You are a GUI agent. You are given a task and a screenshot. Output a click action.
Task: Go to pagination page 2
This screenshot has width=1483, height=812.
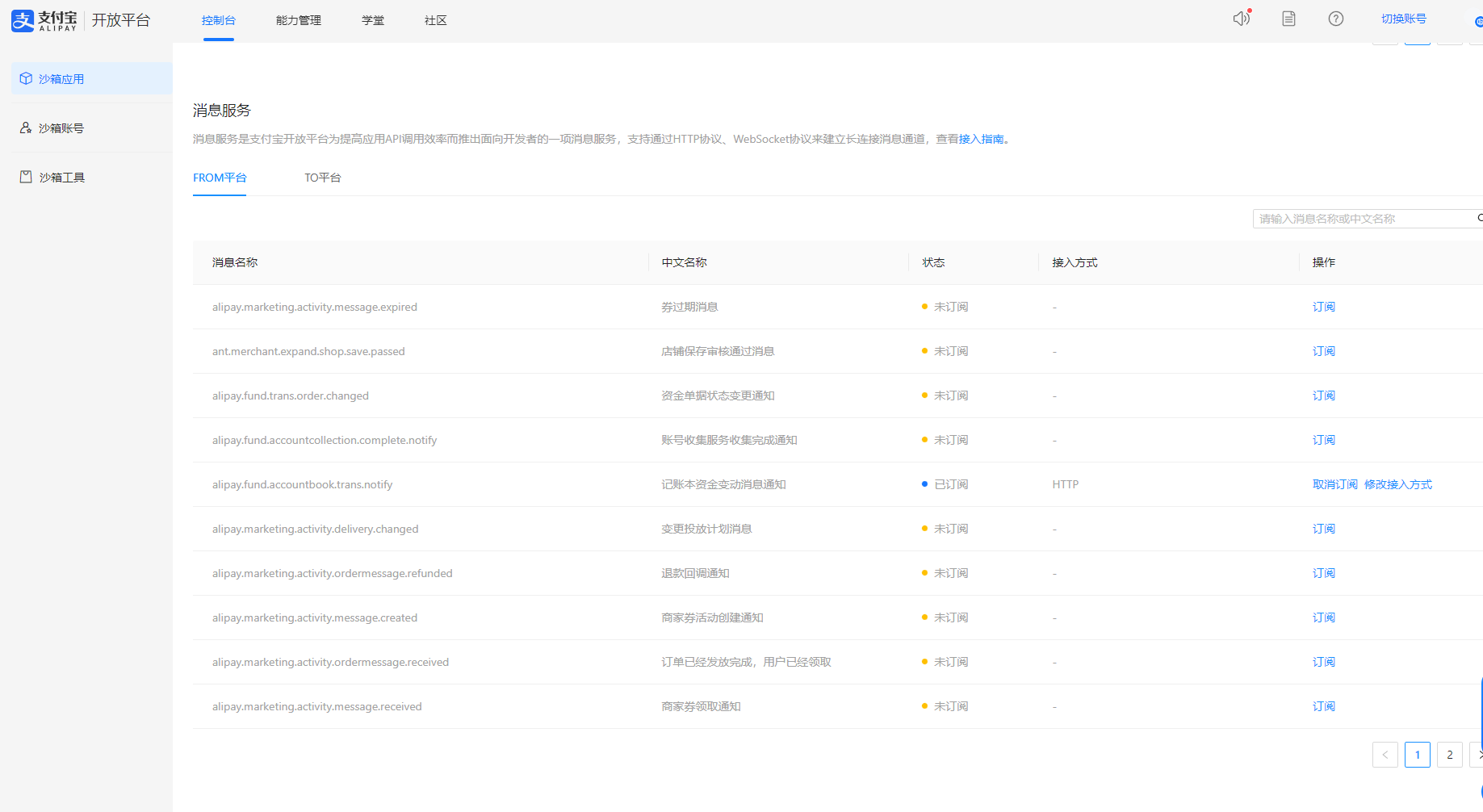coord(1450,755)
